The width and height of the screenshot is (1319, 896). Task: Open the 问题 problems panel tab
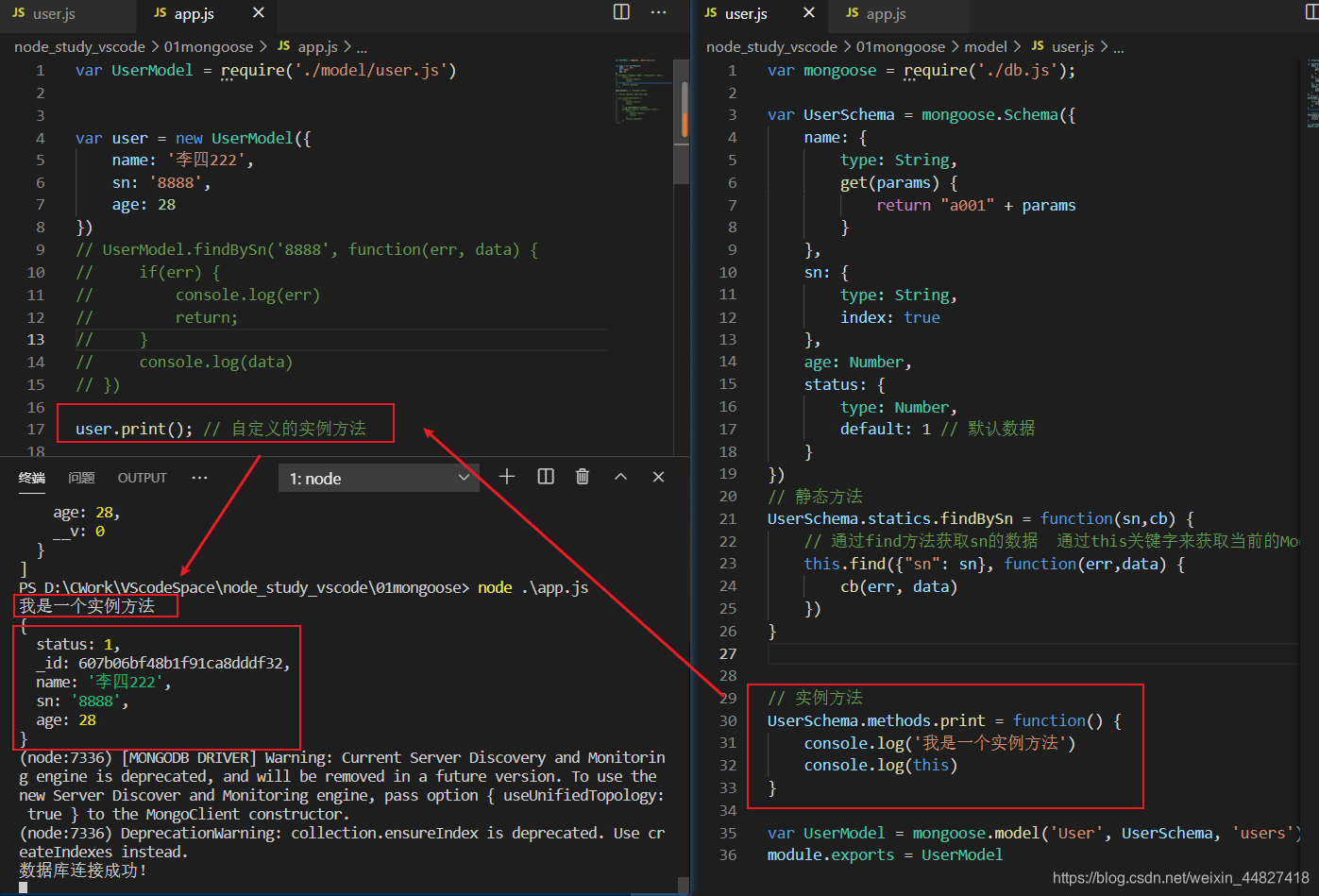pos(82,478)
